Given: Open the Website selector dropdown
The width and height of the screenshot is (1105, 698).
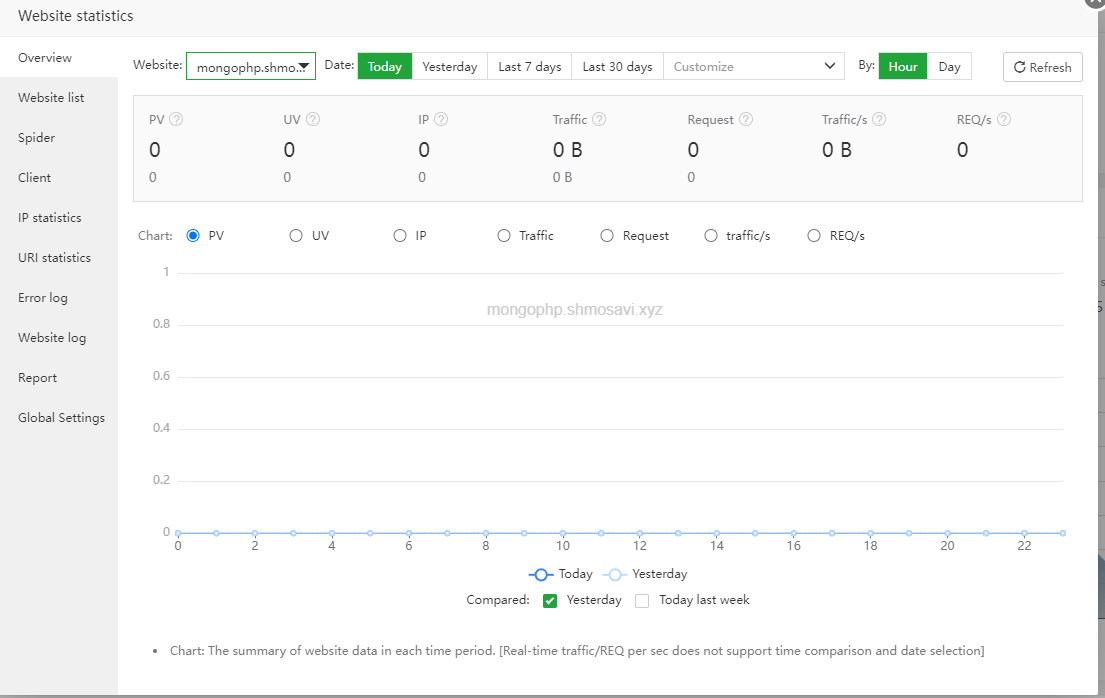Looking at the screenshot, I should [x=251, y=67].
